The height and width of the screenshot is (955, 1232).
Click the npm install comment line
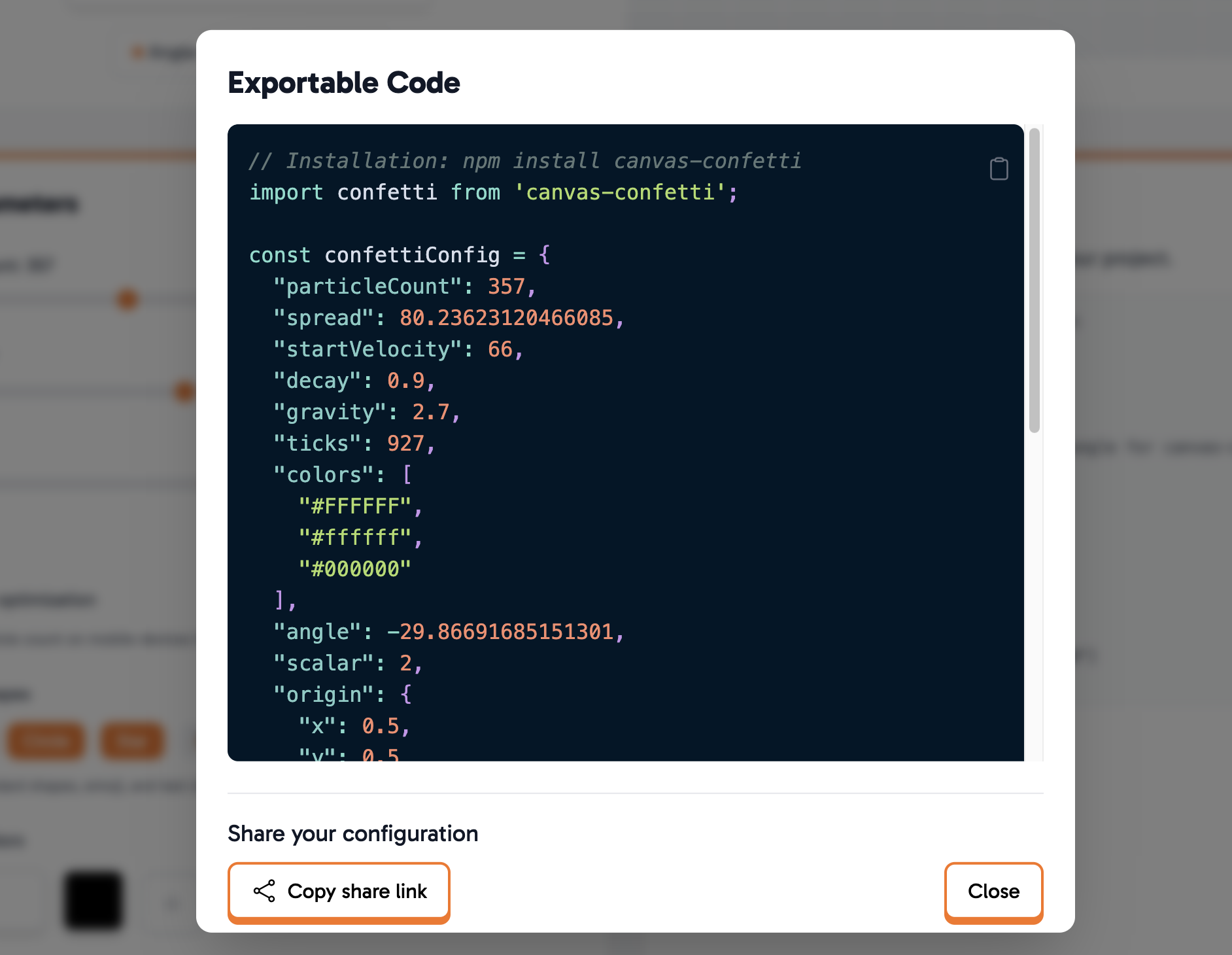[x=525, y=161]
